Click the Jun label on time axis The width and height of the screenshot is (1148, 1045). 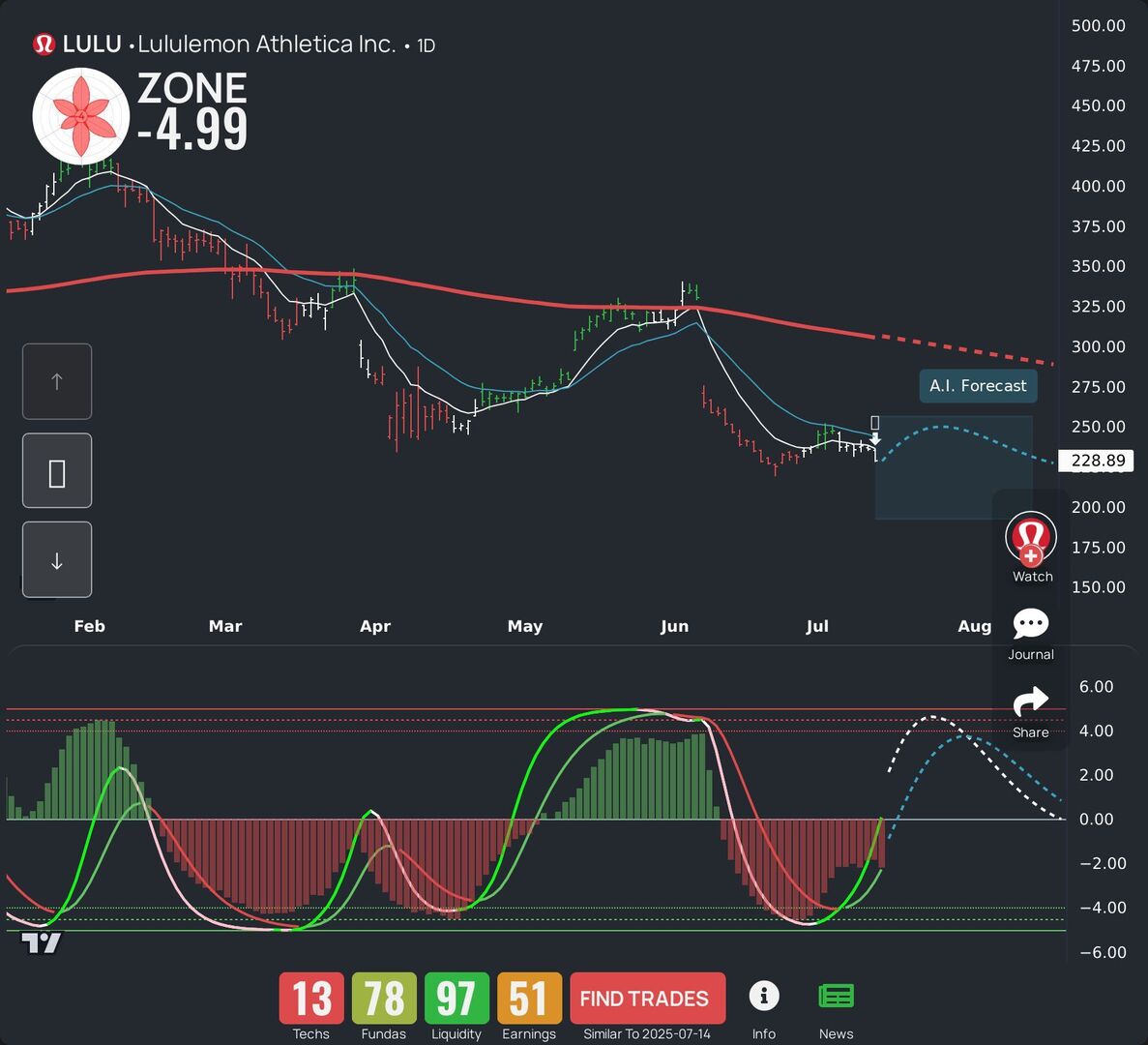pos(674,626)
